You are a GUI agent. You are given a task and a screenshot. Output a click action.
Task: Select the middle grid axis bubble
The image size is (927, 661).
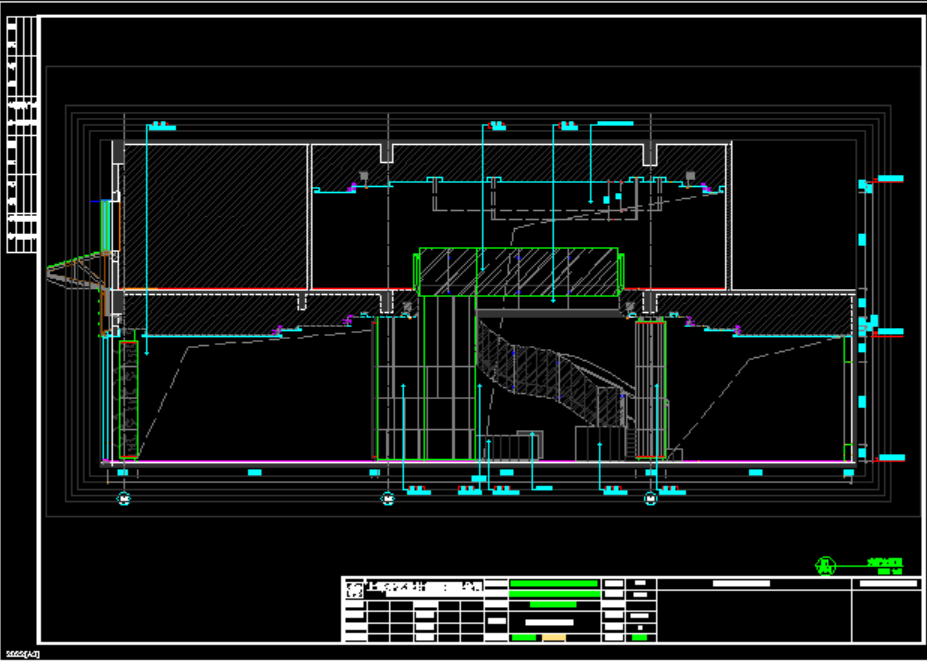[x=388, y=500]
